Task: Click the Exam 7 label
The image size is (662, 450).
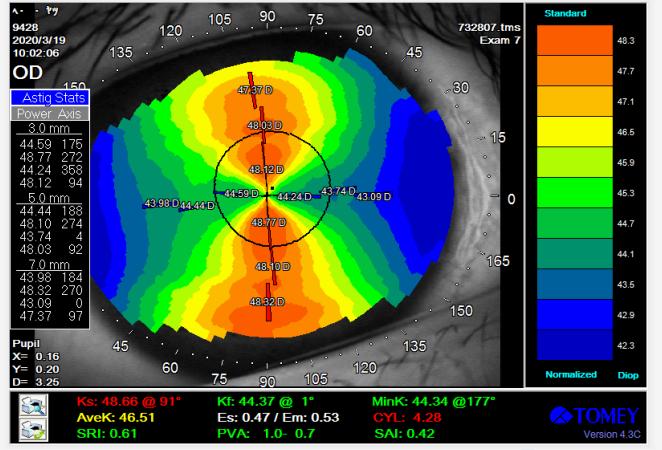Action: pyautogui.click(x=500, y=41)
